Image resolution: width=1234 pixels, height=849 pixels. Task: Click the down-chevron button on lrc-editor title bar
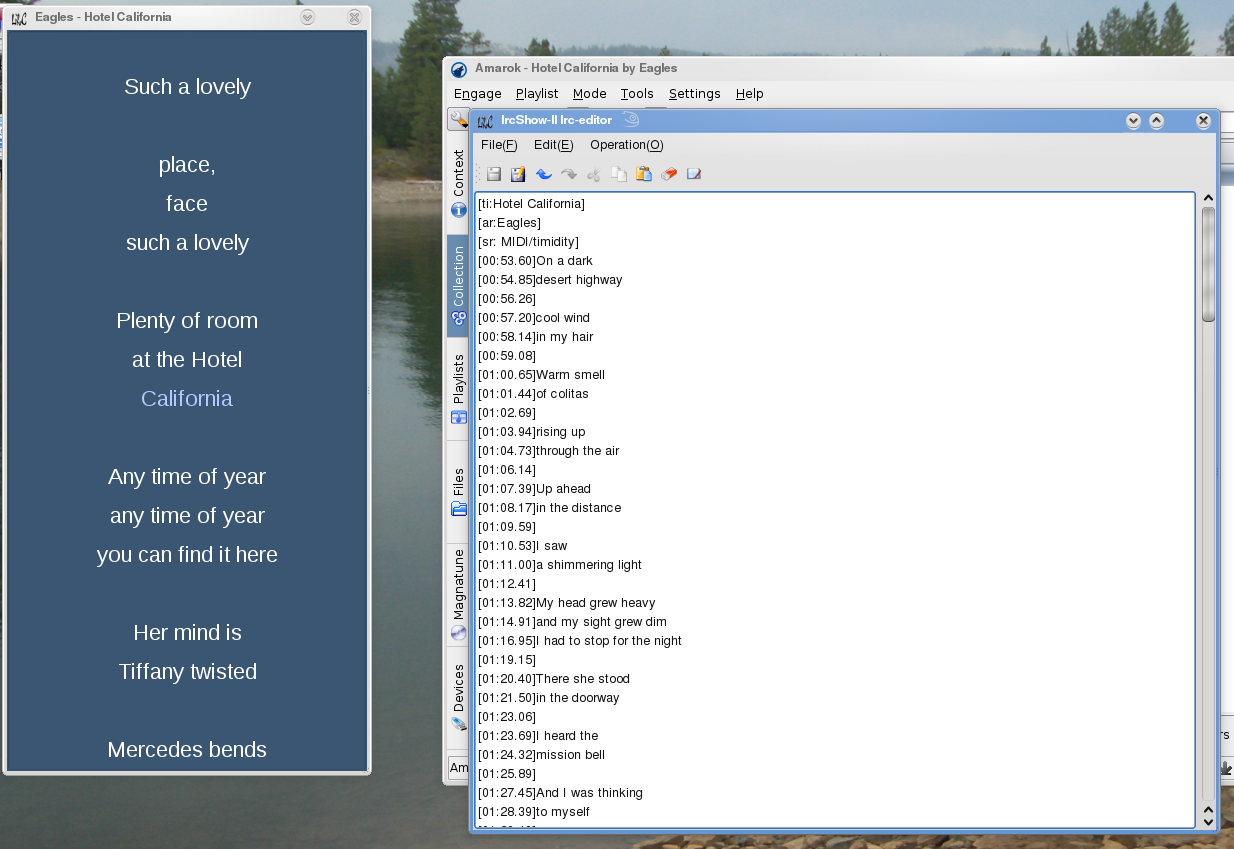(1133, 121)
